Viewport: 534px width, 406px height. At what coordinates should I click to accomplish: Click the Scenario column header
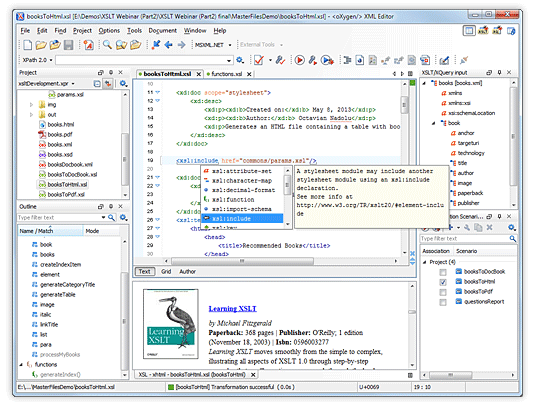pyautogui.click(x=466, y=251)
